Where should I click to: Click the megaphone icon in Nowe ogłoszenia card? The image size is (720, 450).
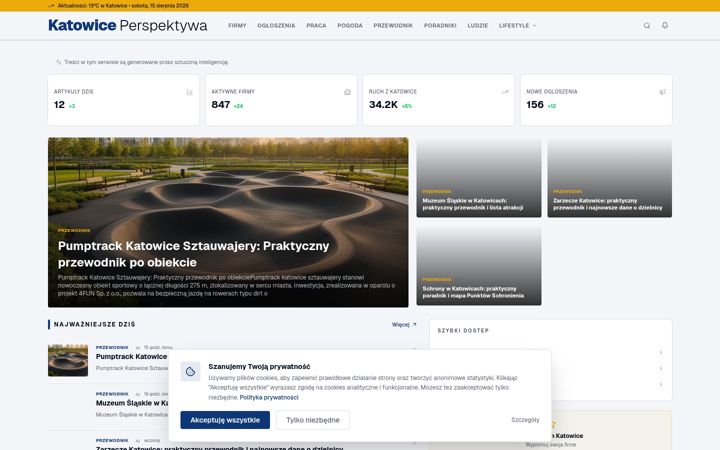point(663,92)
